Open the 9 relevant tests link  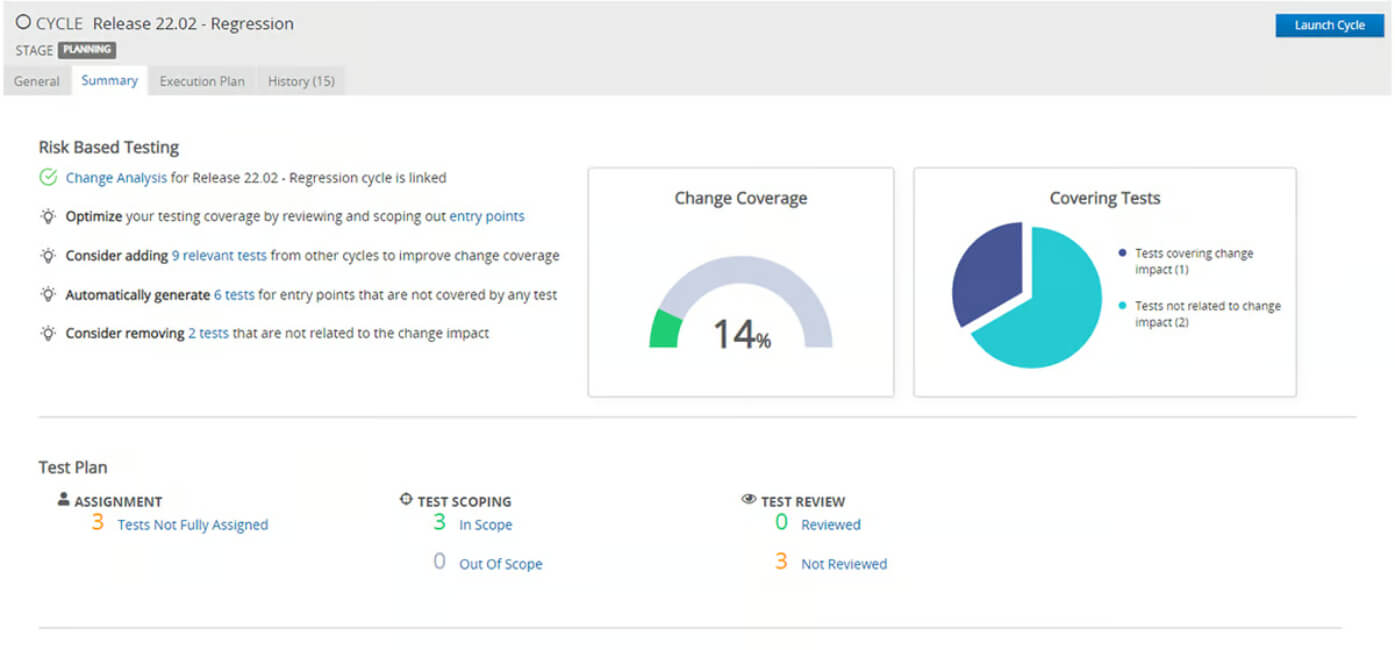tap(219, 255)
